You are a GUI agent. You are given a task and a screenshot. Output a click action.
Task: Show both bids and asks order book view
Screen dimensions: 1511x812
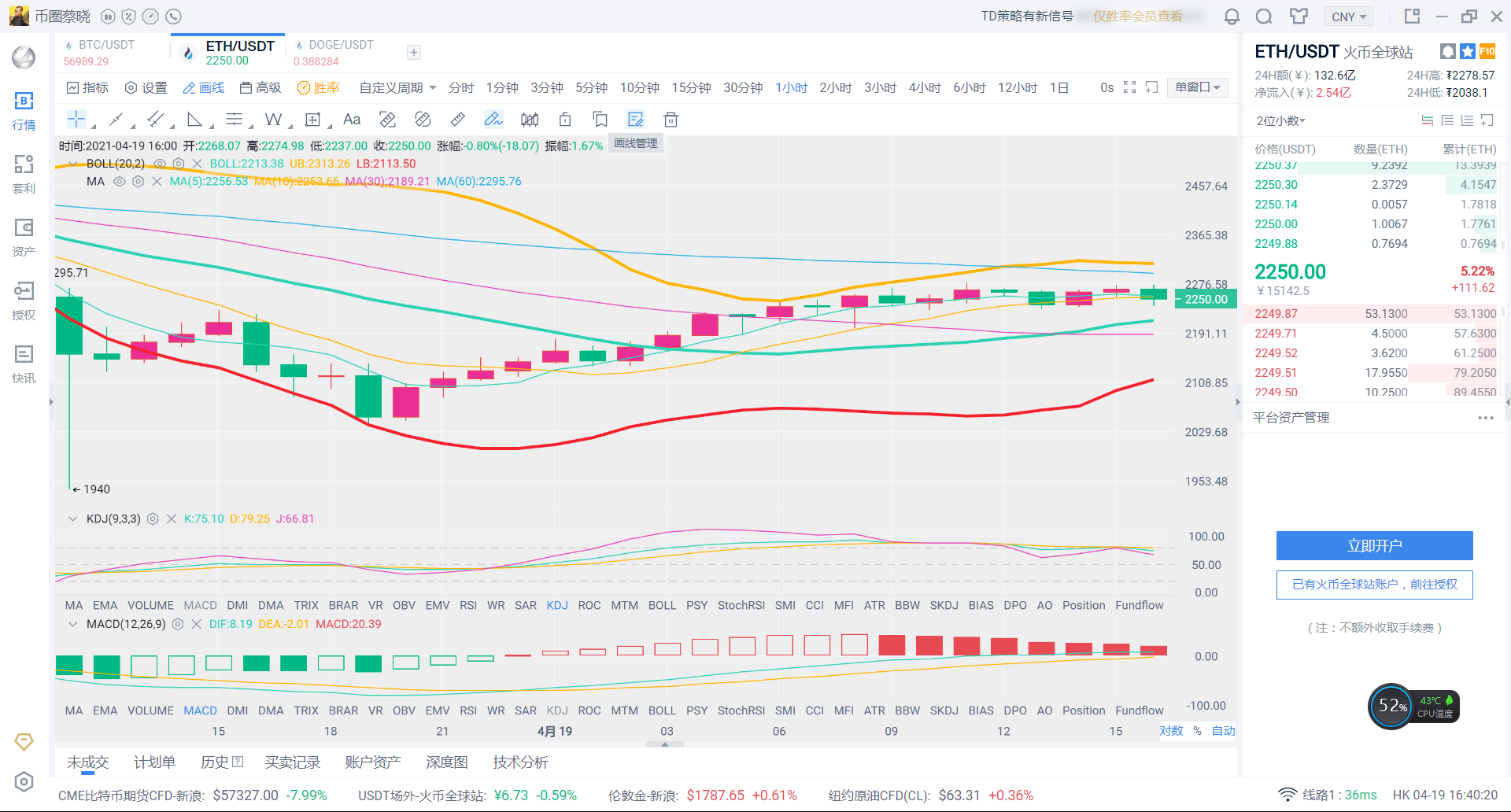pos(1428,120)
